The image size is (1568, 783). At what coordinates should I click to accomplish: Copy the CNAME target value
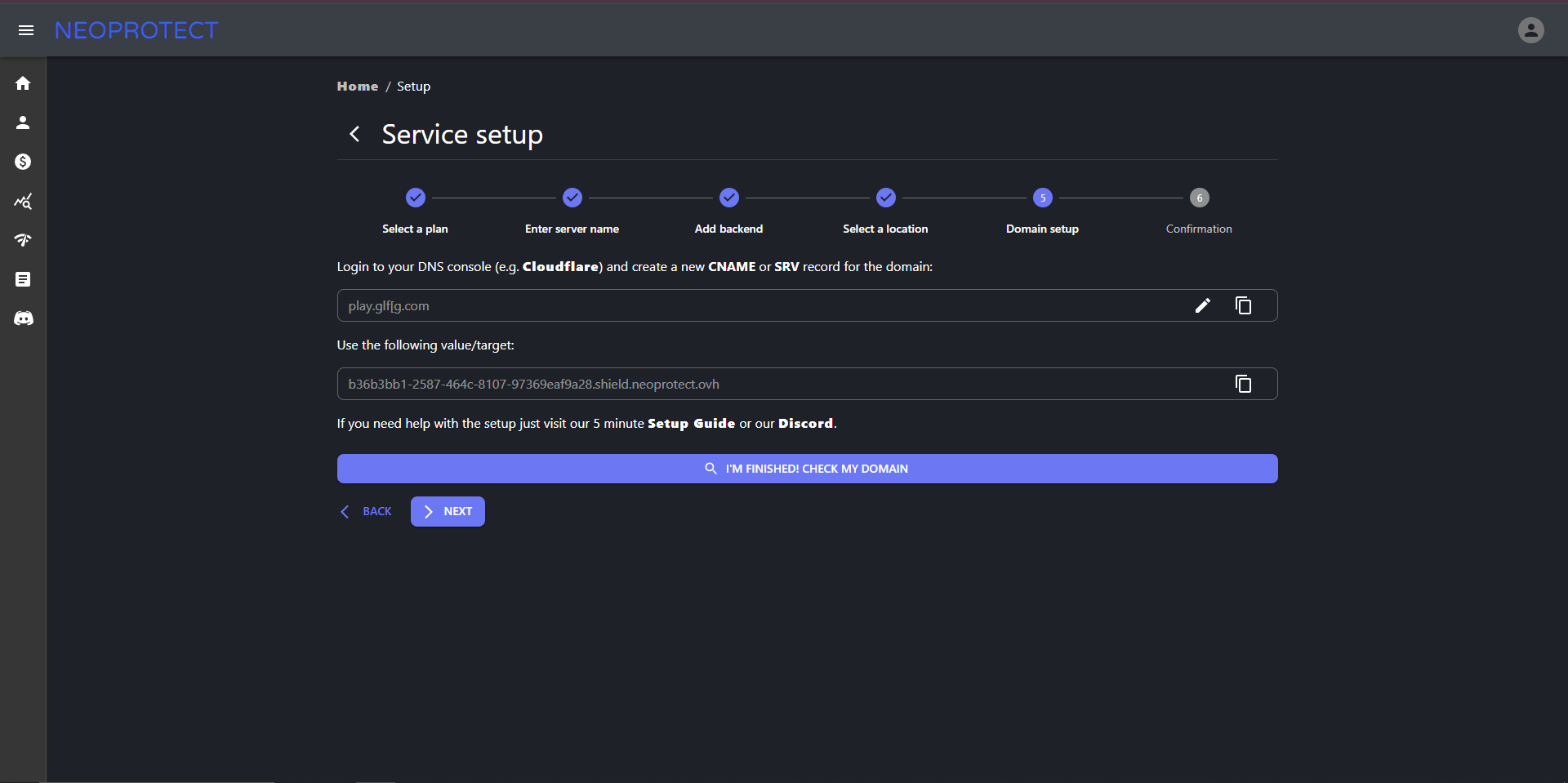(1243, 384)
